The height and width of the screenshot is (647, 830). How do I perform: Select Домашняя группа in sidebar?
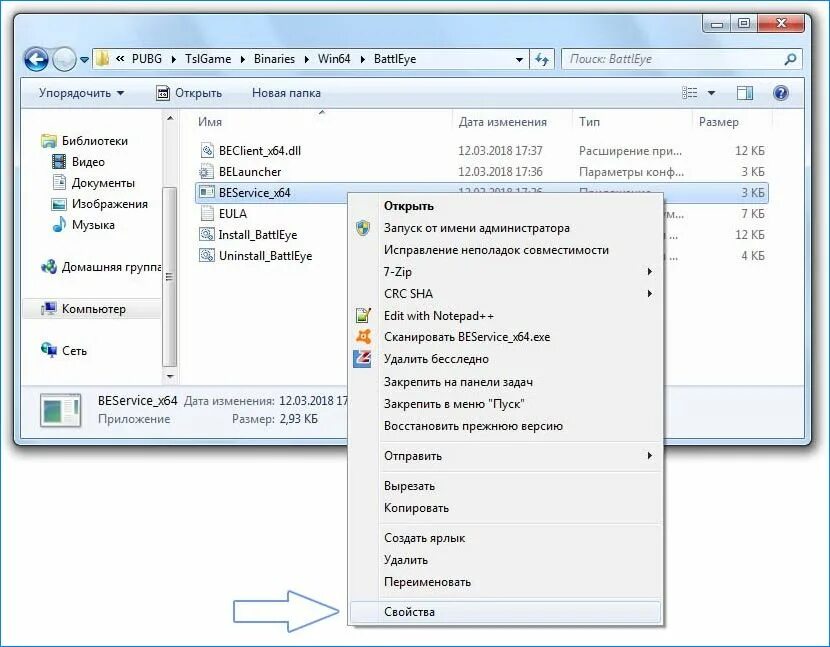click(101, 267)
